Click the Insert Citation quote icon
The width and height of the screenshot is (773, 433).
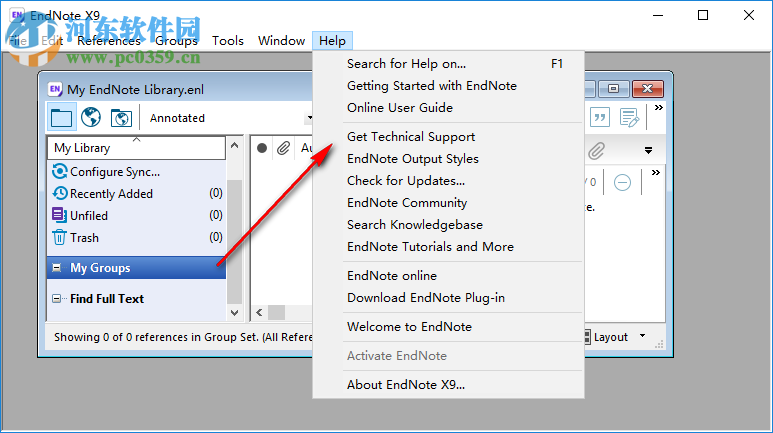point(599,117)
